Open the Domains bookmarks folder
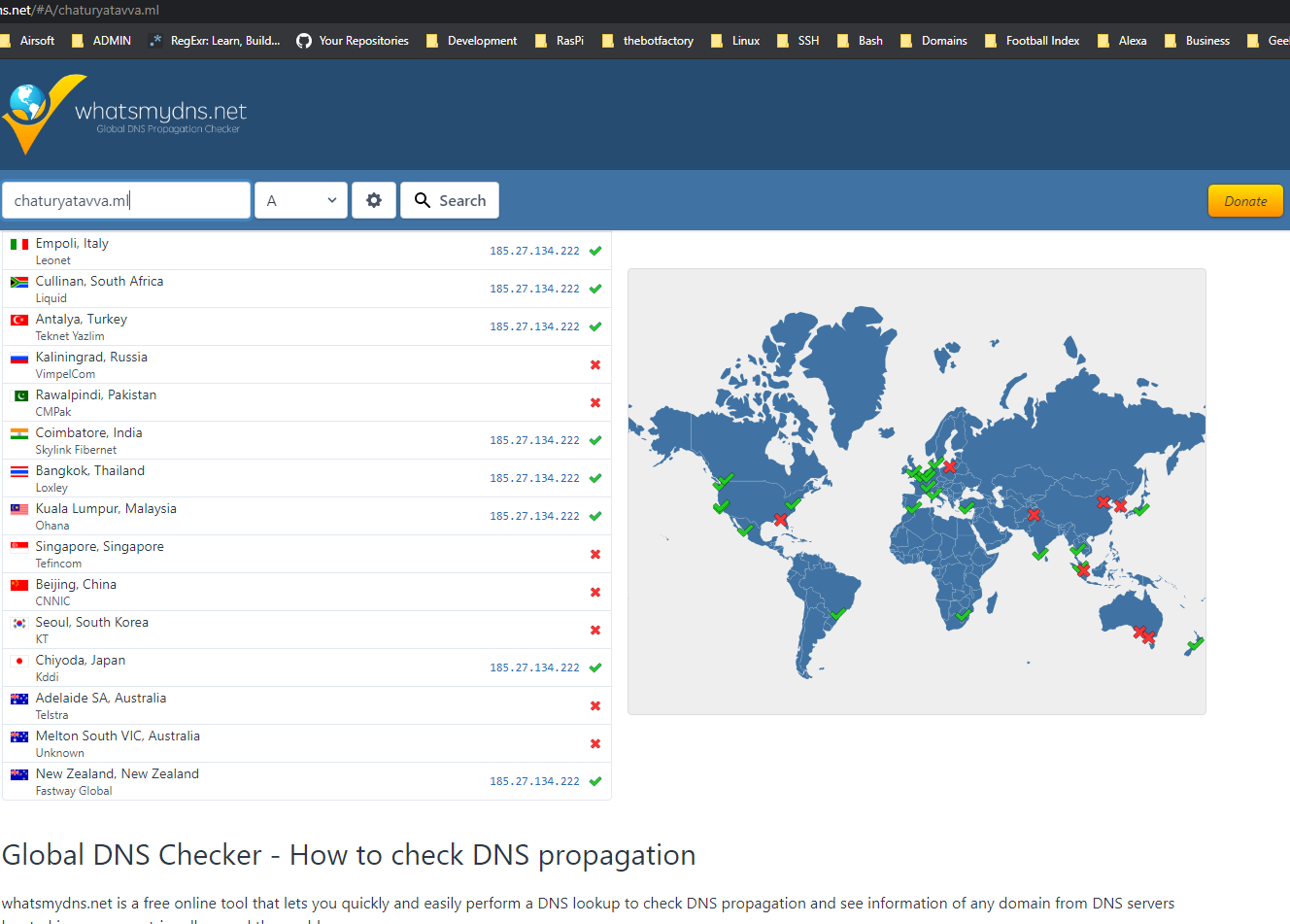1290x924 pixels. click(934, 41)
